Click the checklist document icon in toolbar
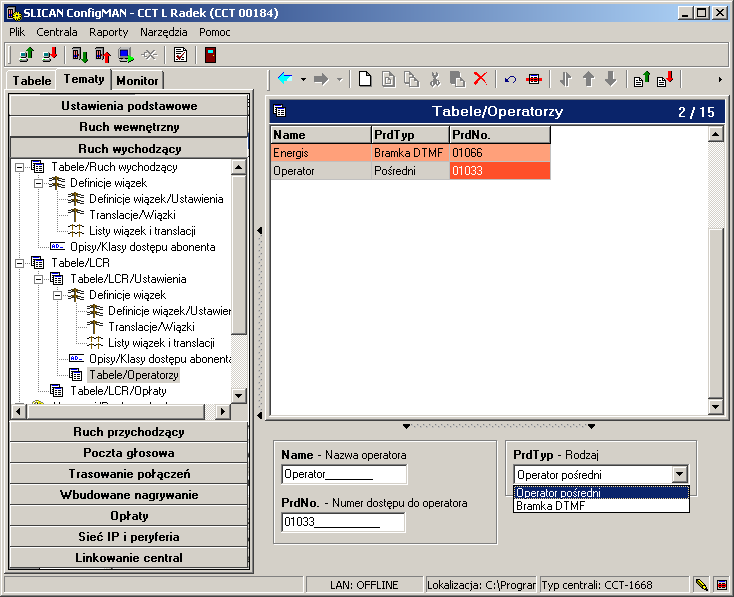 (180, 55)
